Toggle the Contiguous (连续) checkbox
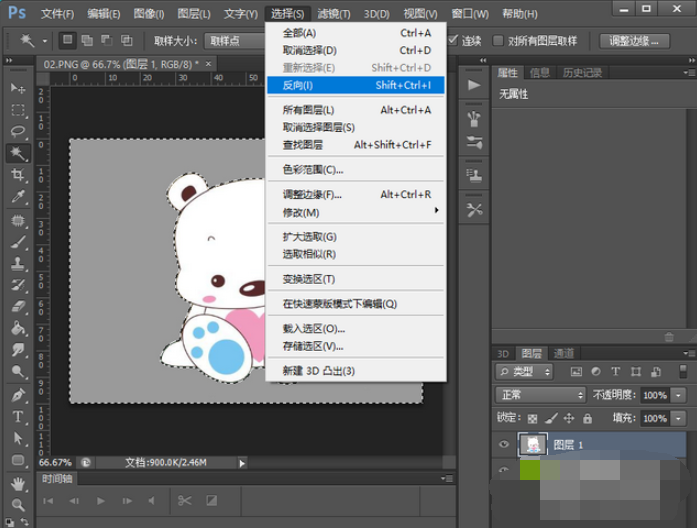697x528 pixels. (453, 40)
